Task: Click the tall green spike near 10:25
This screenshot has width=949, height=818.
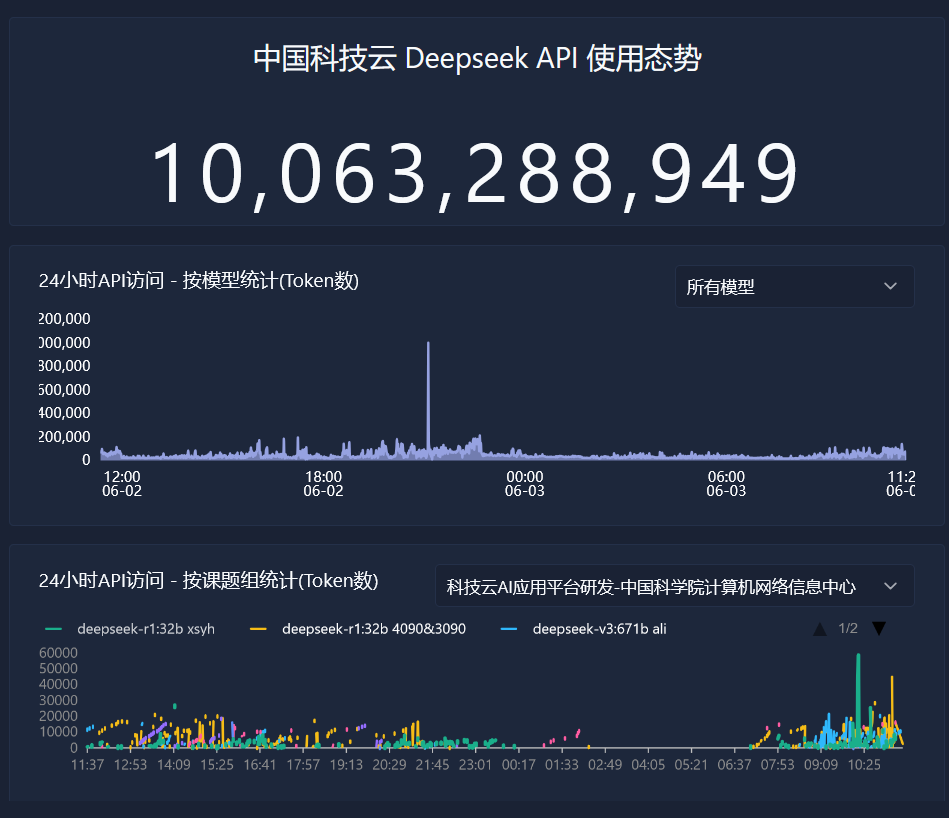Action: (x=858, y=690)
